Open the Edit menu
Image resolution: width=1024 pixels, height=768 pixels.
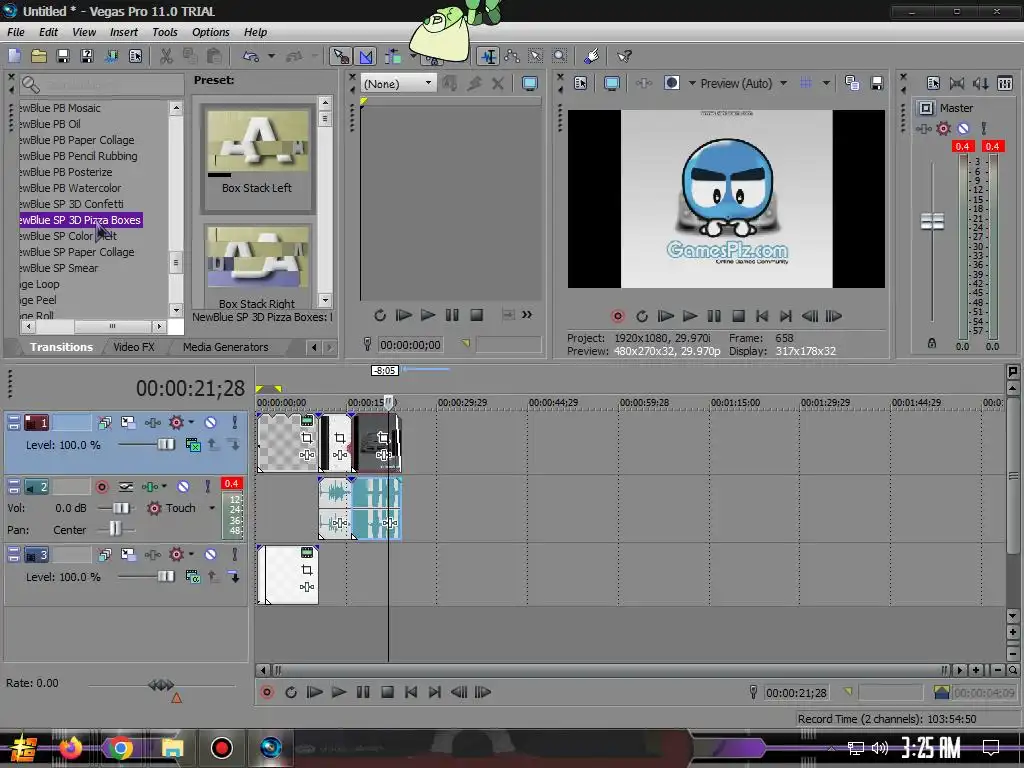click(x=48, y=32)
